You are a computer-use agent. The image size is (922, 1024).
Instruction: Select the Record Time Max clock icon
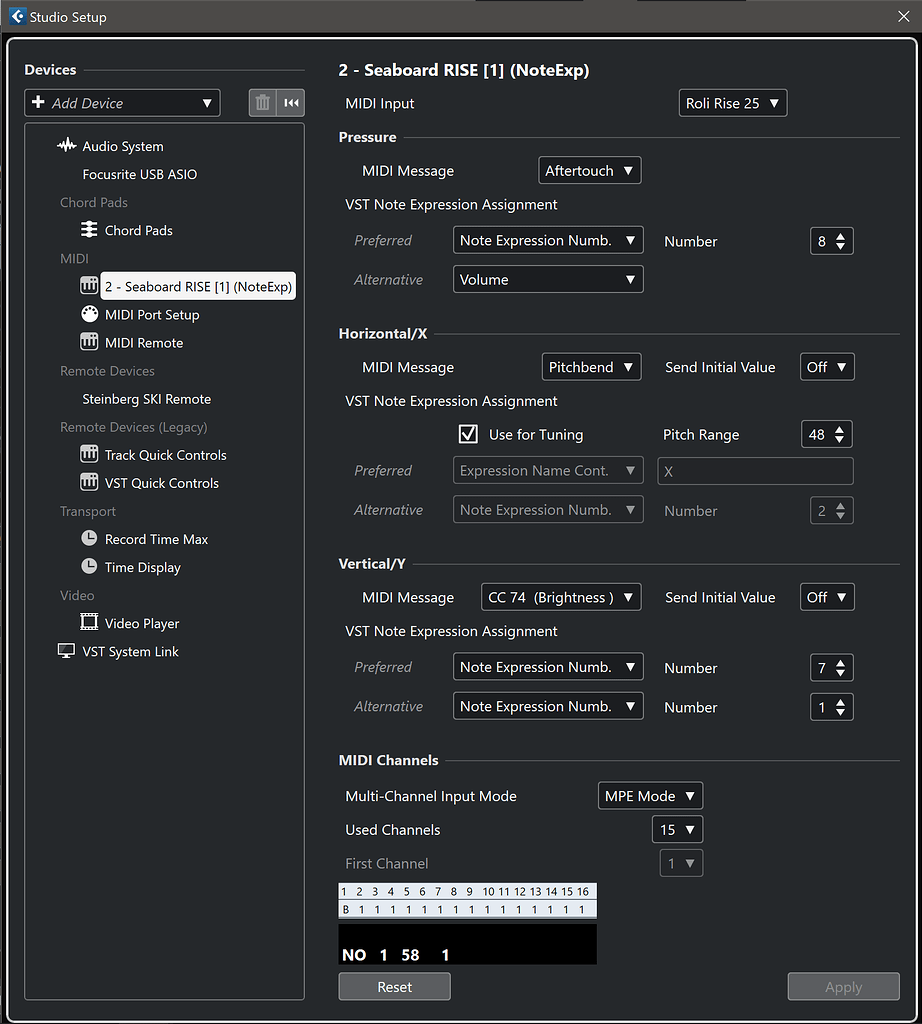pos(89,538)
